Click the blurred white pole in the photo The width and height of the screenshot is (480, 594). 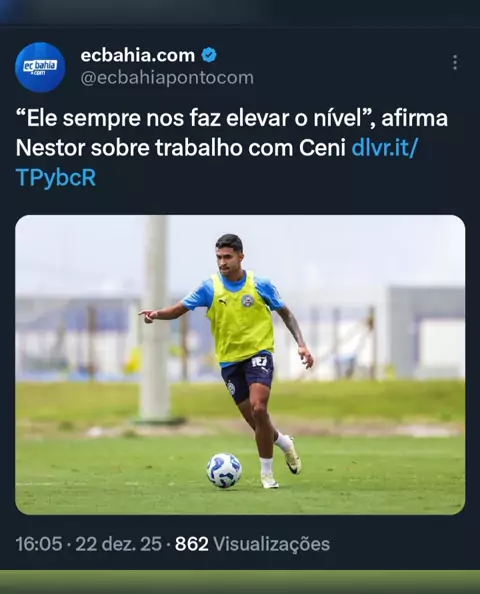(155, 319)
